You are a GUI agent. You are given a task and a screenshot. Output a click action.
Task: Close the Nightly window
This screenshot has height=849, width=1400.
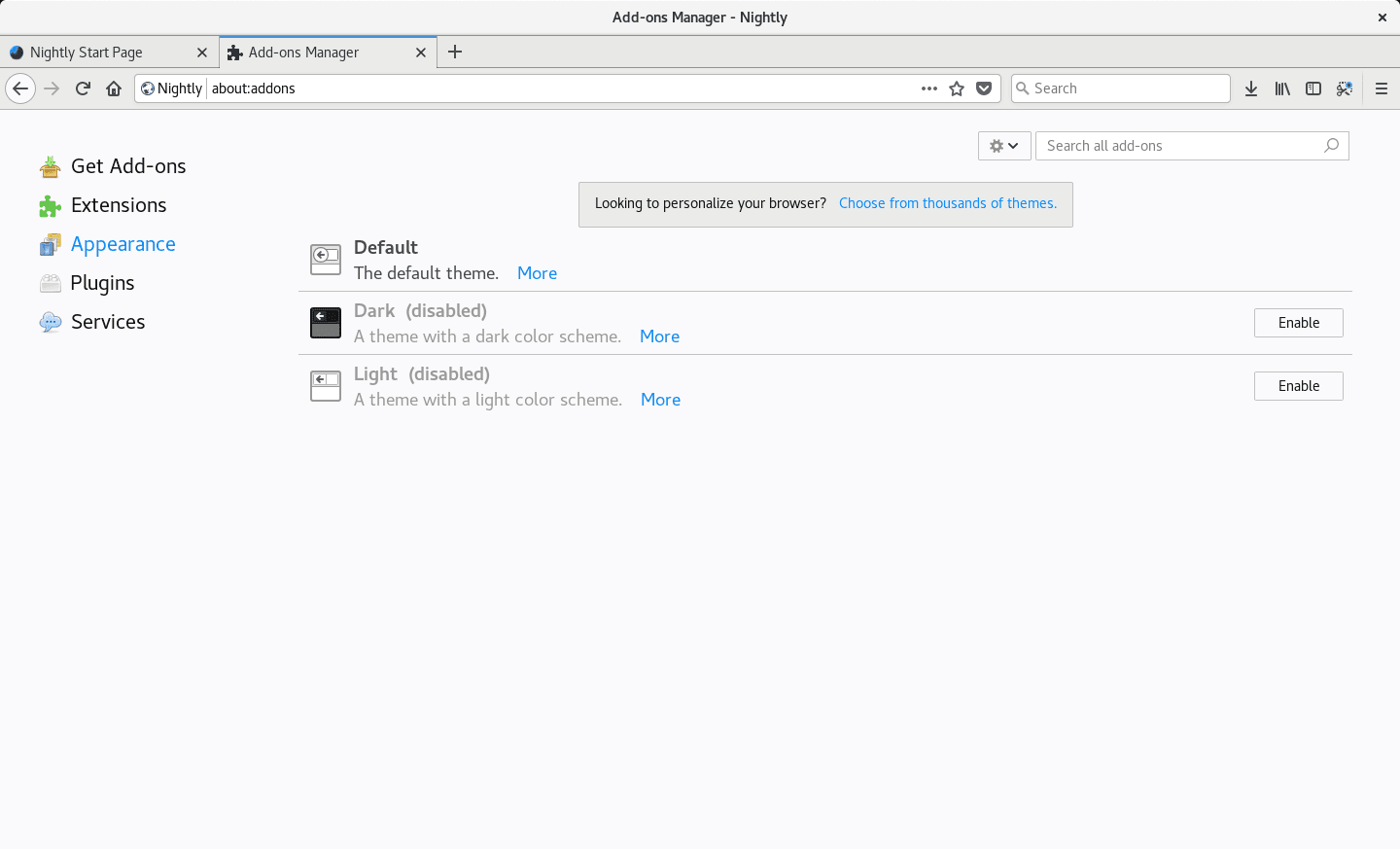(1382, 18)
